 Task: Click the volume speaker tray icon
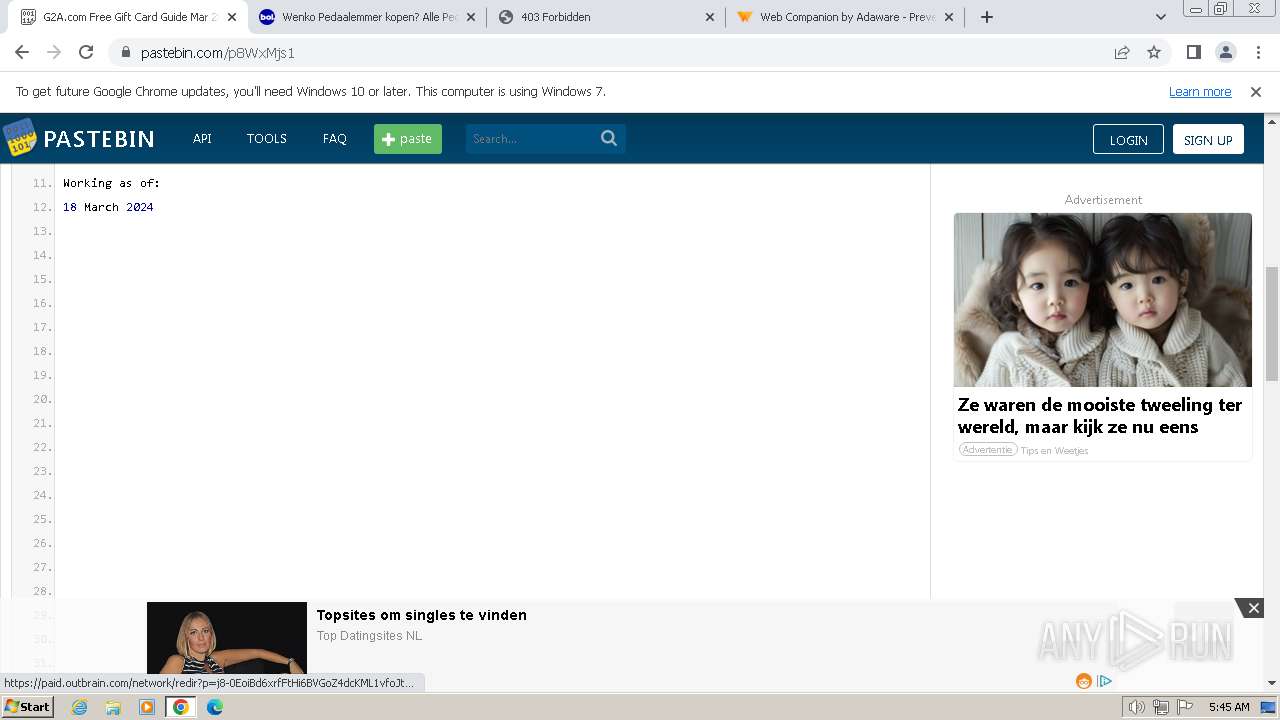tap(1137, 707)
